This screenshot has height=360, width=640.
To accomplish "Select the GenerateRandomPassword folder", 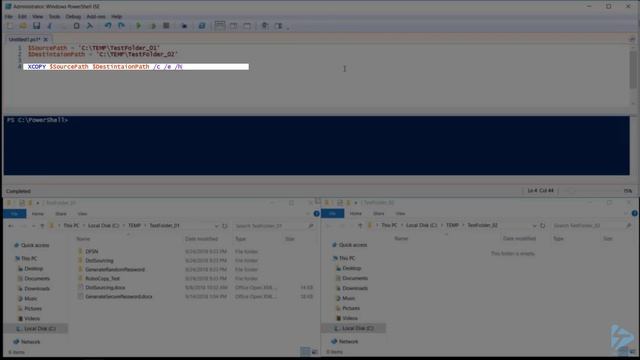I will [115, 269].
